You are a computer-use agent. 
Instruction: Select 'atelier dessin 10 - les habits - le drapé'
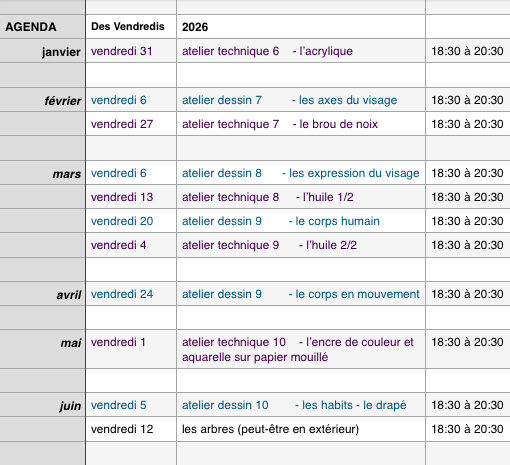point(301,405)
